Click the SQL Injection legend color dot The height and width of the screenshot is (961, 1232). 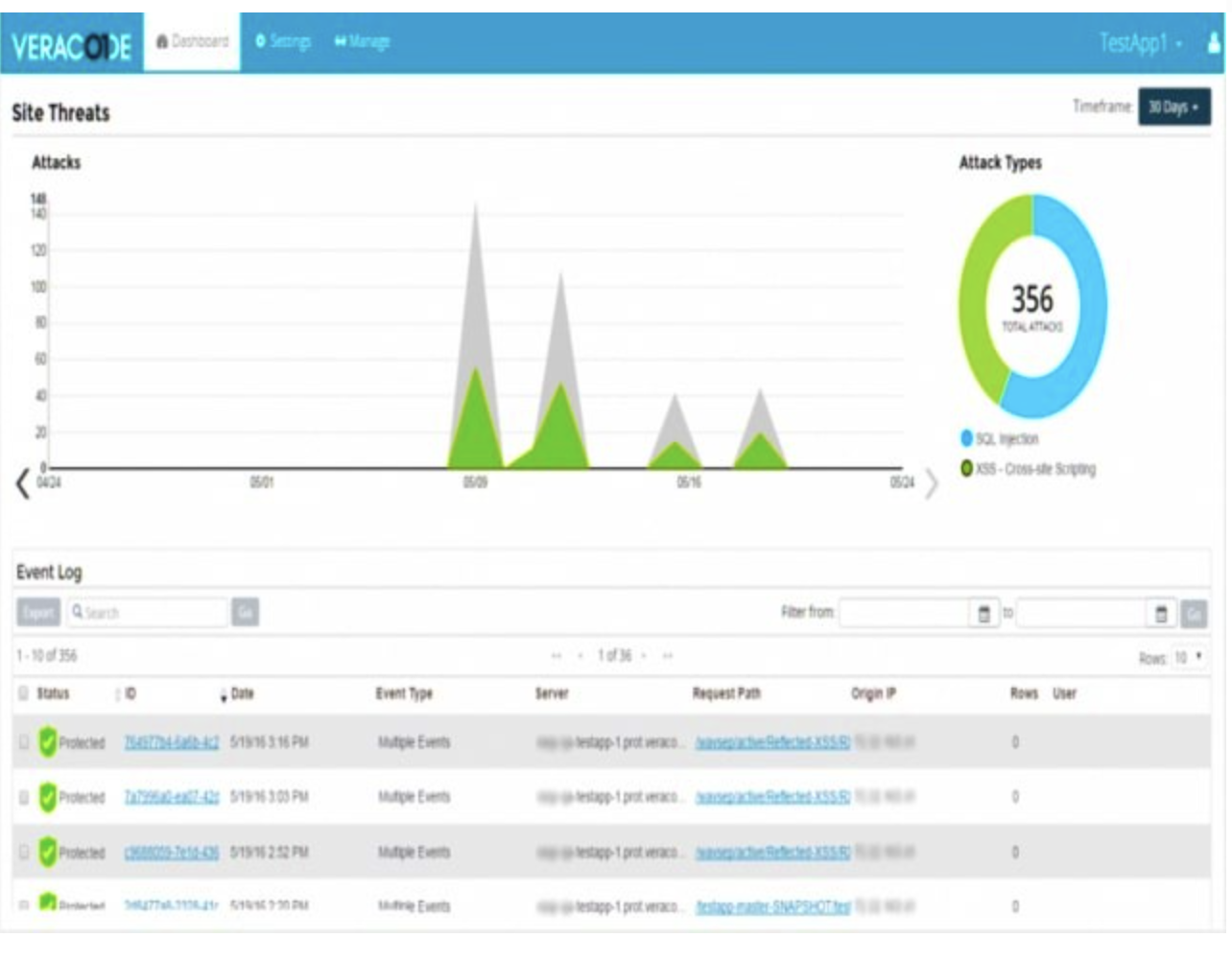[x=966, y=438]
